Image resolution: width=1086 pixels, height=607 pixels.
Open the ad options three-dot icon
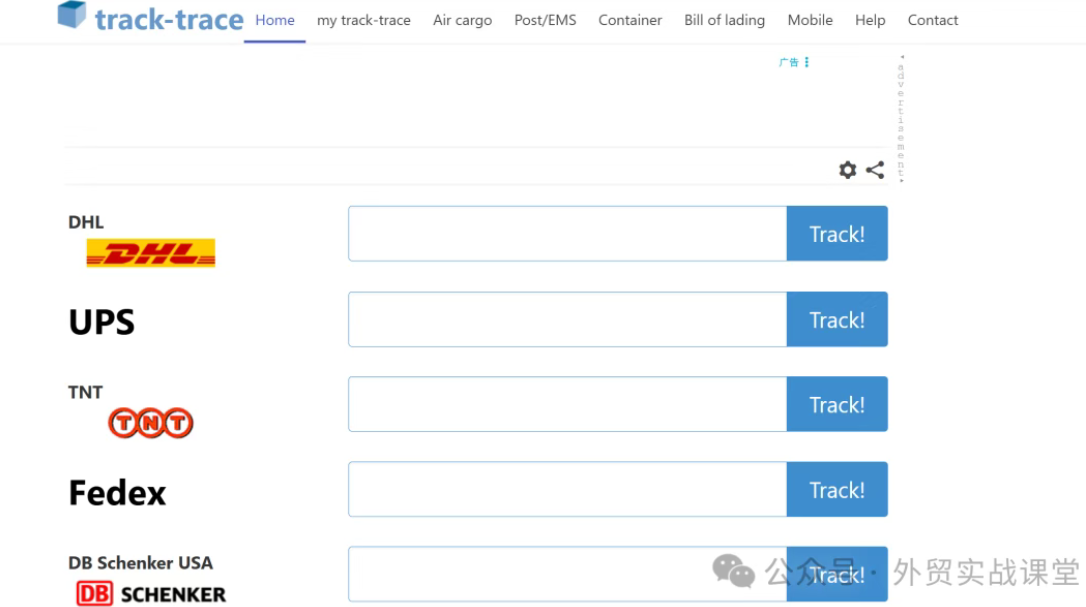click(806, 62)
